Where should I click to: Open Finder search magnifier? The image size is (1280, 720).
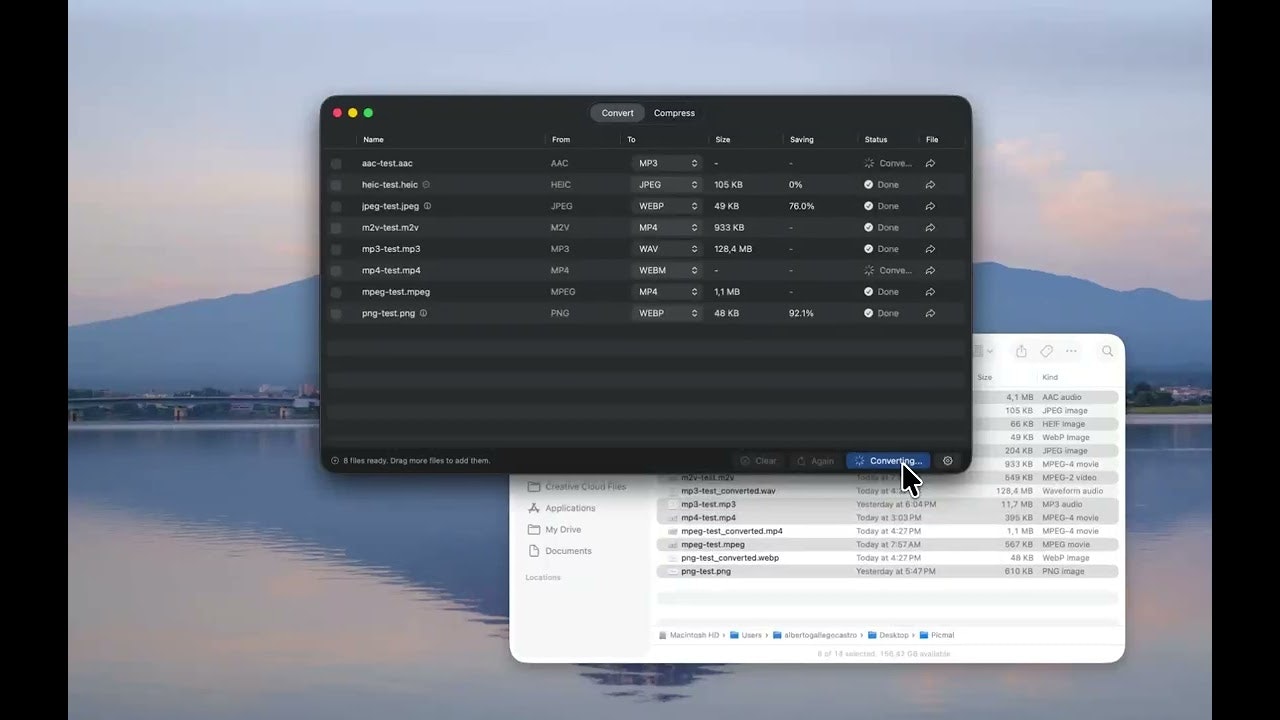point(1107,351)
